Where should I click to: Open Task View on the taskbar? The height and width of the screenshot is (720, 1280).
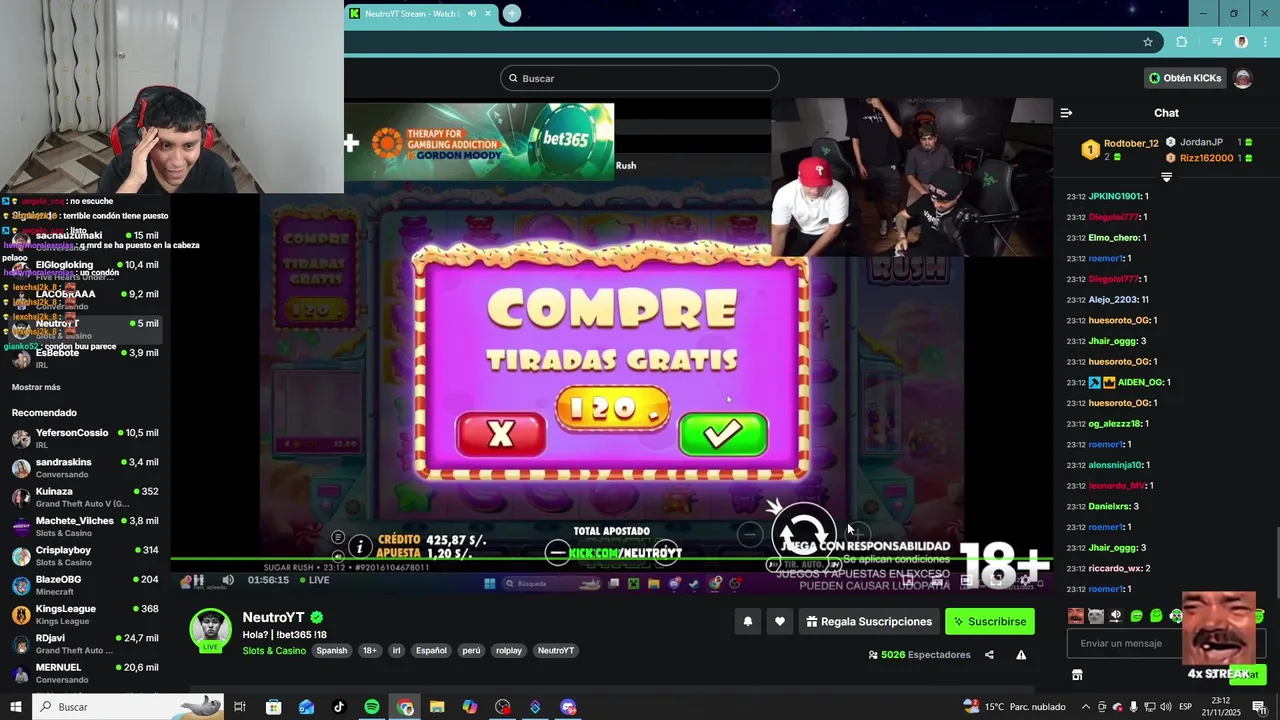click(240, 707)
